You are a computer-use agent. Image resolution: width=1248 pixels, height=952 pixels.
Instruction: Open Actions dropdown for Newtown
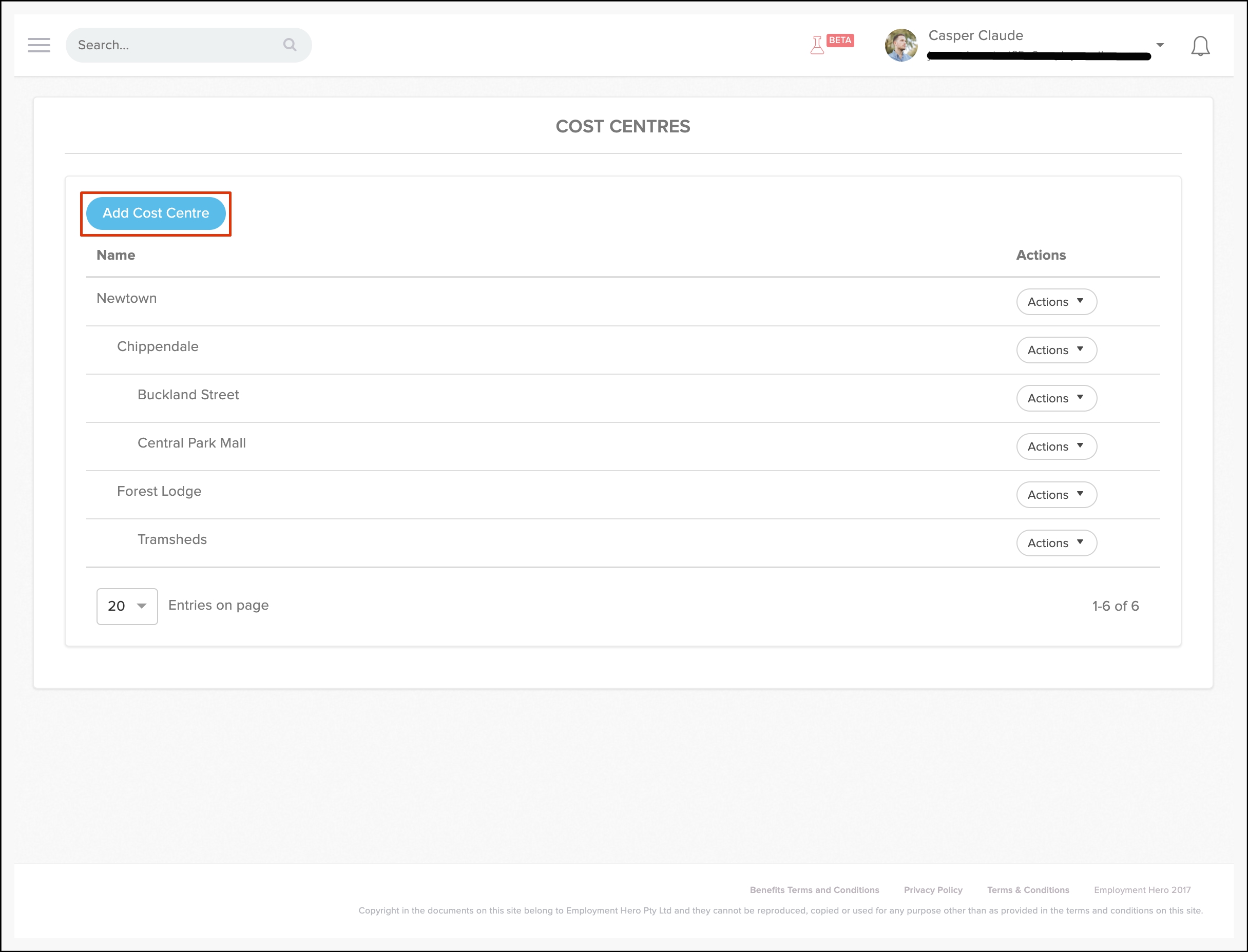1056,302
